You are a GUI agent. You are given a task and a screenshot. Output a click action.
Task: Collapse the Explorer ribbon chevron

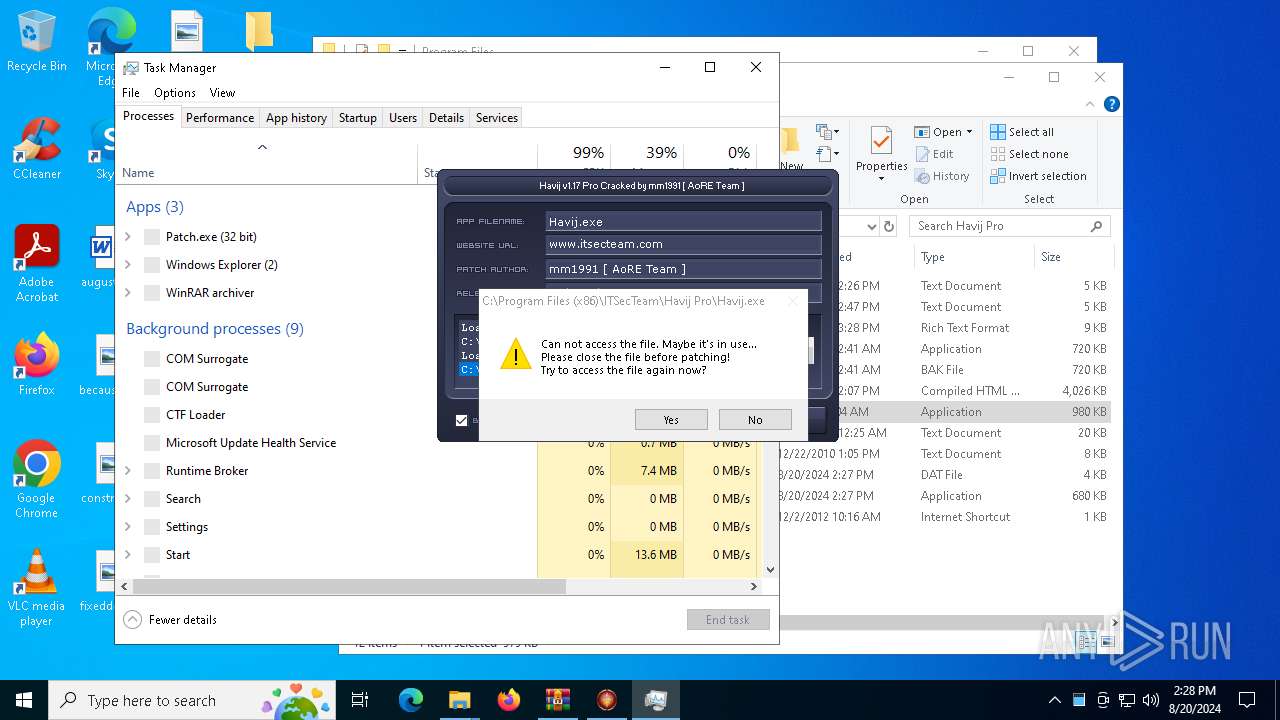click(x=1091, y=104)
